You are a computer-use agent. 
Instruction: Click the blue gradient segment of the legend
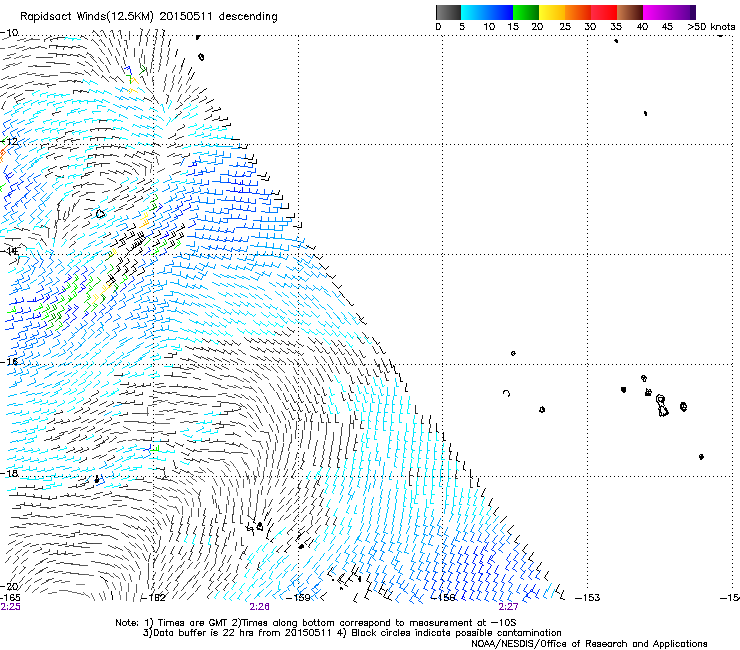pos(487,12)
